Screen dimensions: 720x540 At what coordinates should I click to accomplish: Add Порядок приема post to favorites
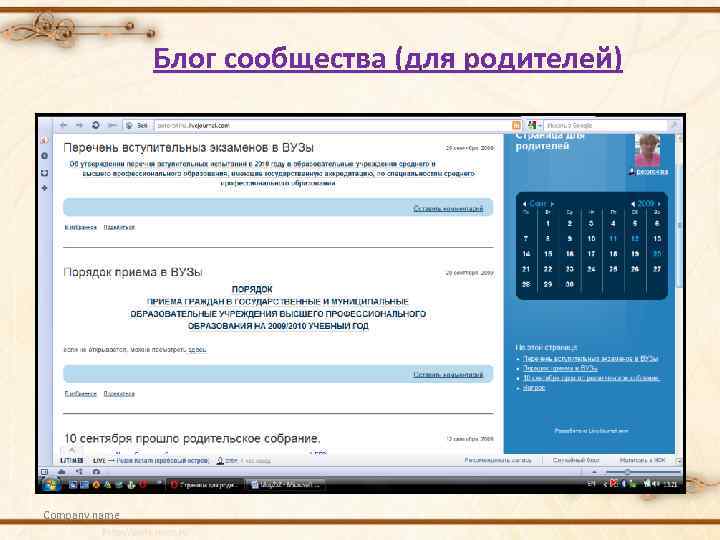point(80,394)
